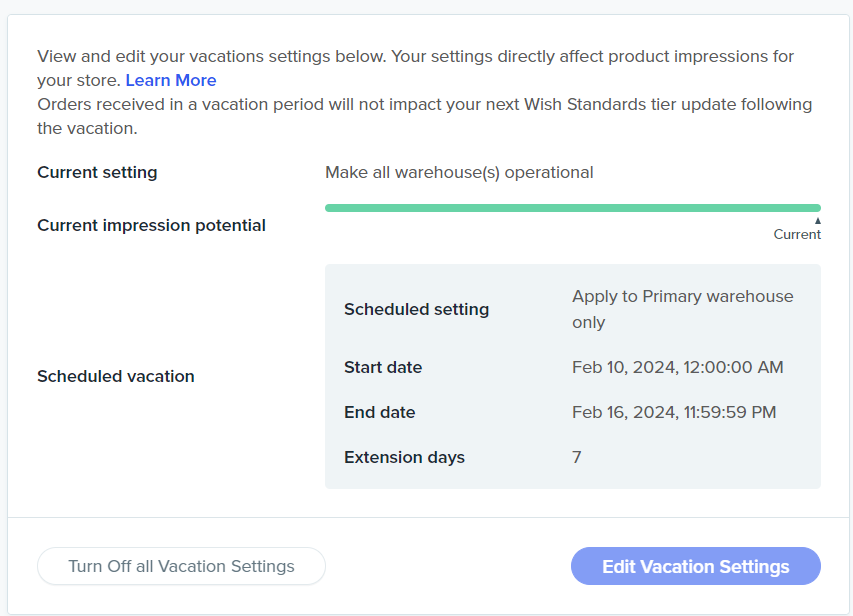Viewport: 853px width, 616px height.
Task: Click the small Current marker triangle
Action: (817, 221)
